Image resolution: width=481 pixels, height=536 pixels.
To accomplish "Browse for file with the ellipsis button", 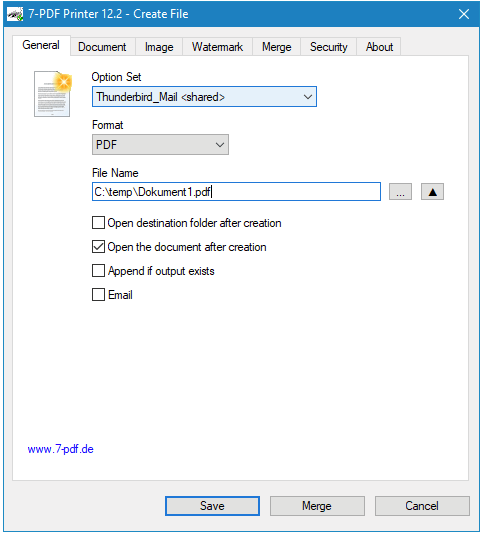I will pos(400,192).
